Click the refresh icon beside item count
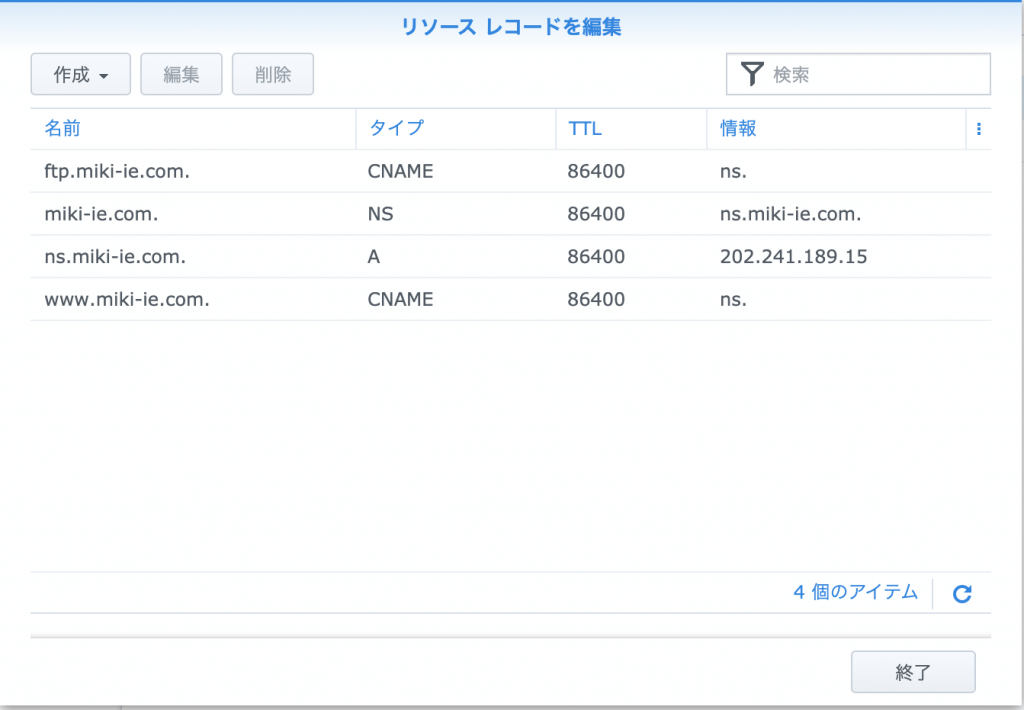 (x=962, y=593)
